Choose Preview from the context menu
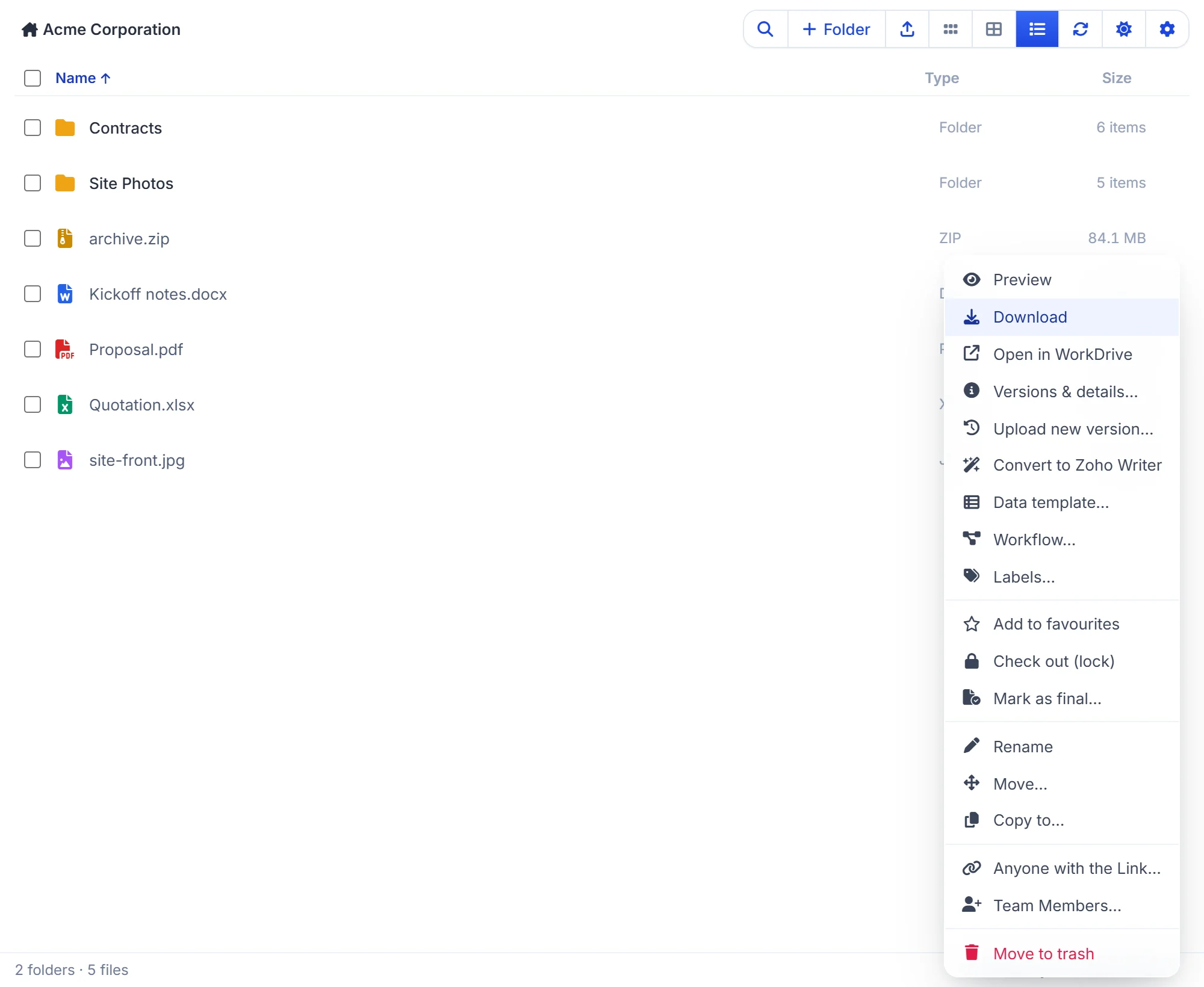The height and width of the screenshot is (987, 1204). pyautogui.click(x=1062, y=280)
